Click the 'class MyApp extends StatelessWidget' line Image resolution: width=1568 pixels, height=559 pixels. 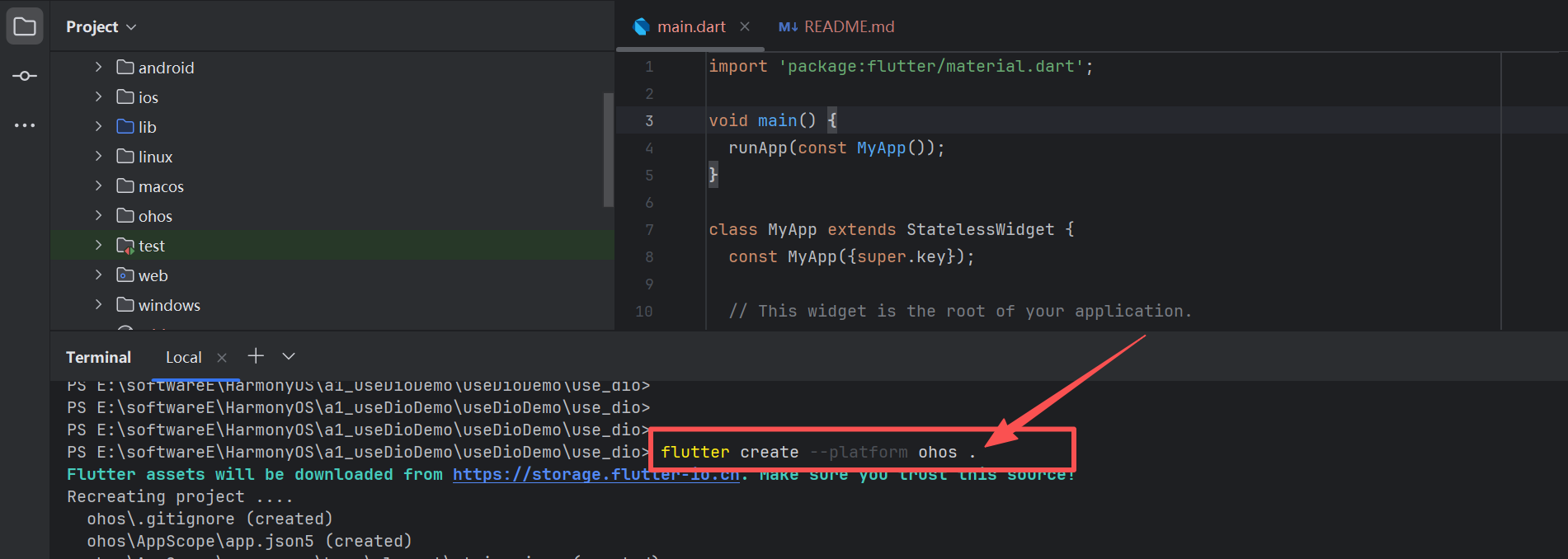(892, 229)
